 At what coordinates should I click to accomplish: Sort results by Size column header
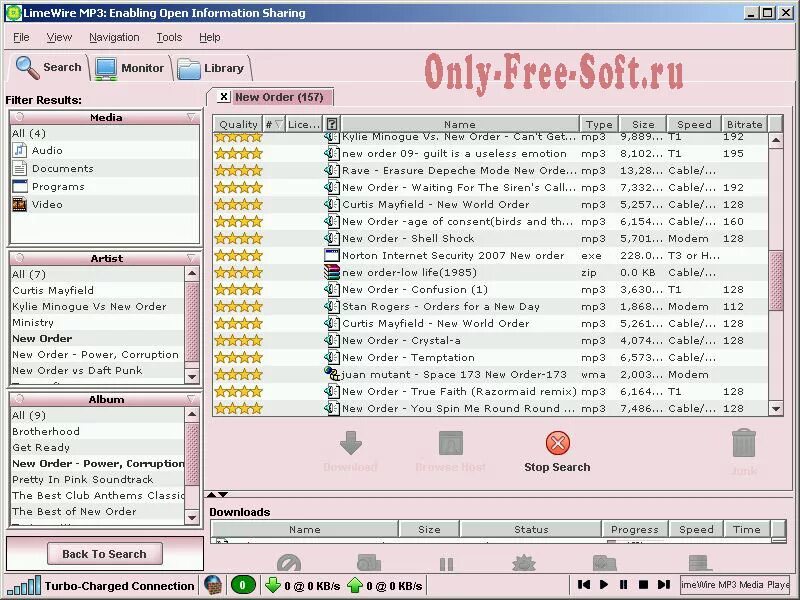[643, 124]
